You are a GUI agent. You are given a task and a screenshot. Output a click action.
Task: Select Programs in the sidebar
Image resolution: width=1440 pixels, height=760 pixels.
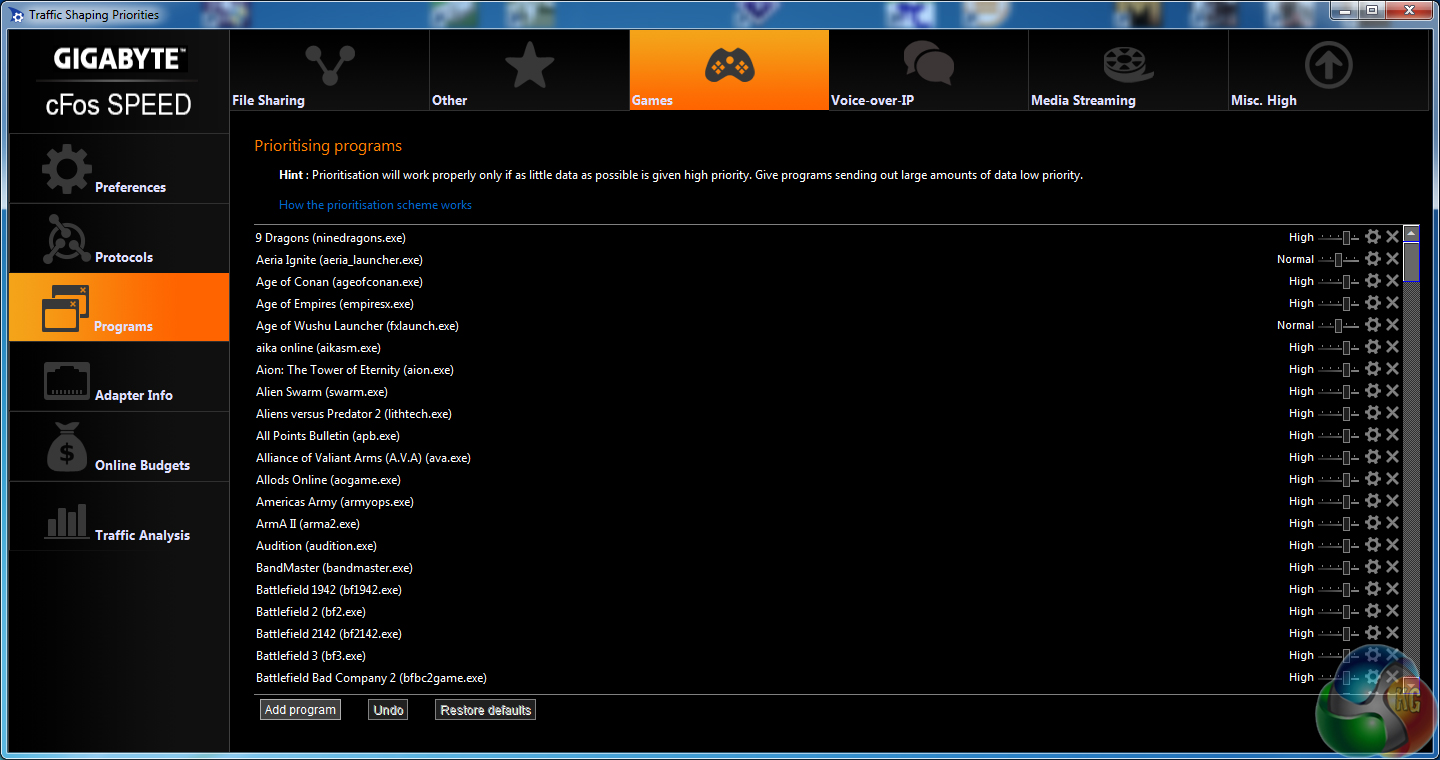tap(119, 308)
